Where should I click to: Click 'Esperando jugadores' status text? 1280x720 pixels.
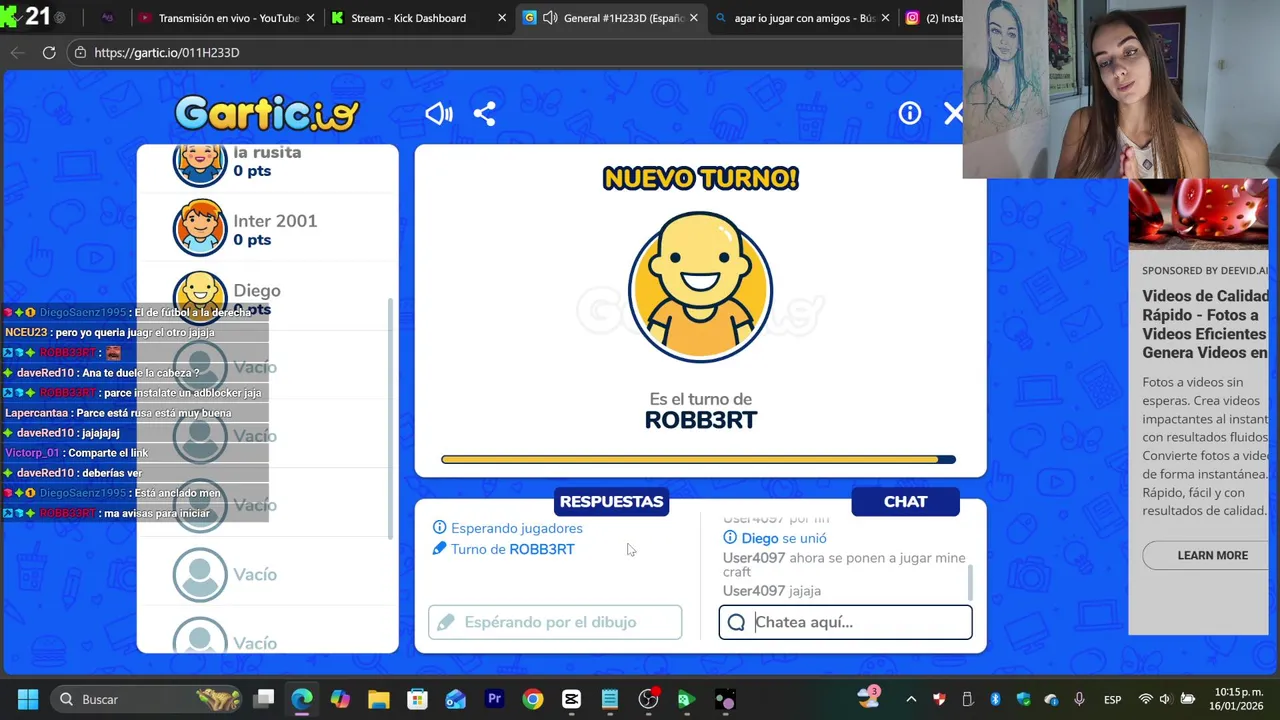pos(516,528)
